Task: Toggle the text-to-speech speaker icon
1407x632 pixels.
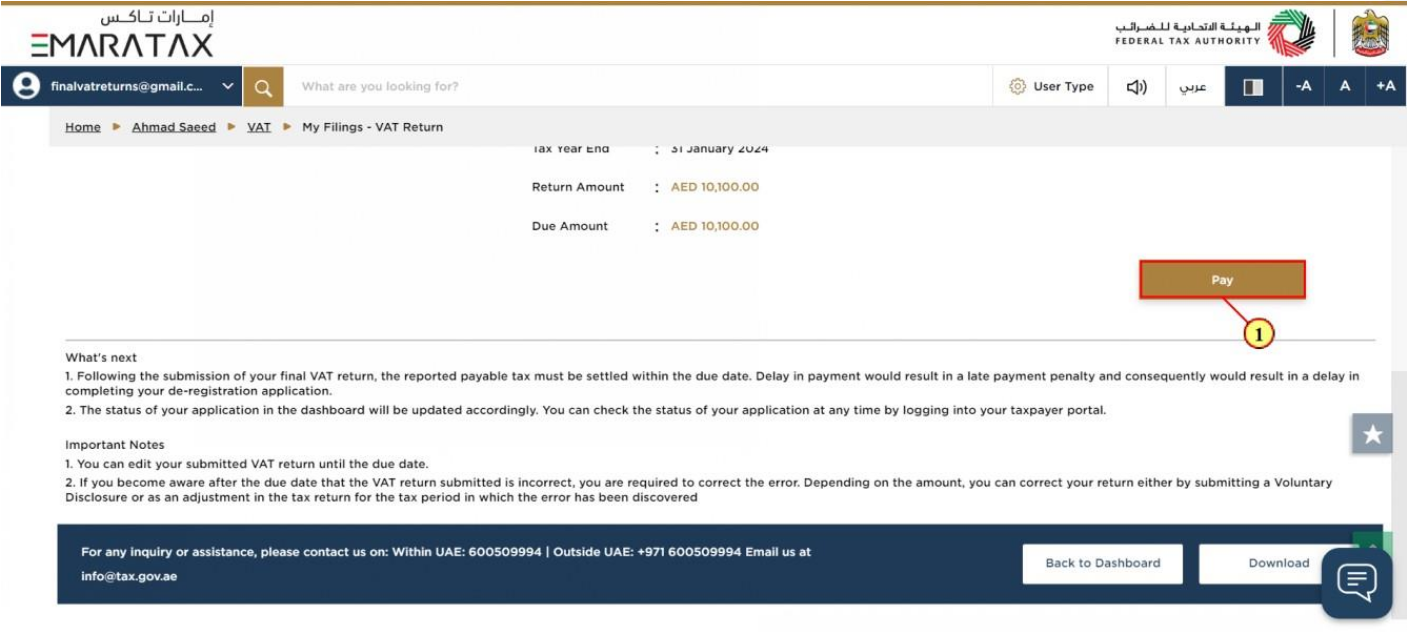Action: [x=1137, y=87]
